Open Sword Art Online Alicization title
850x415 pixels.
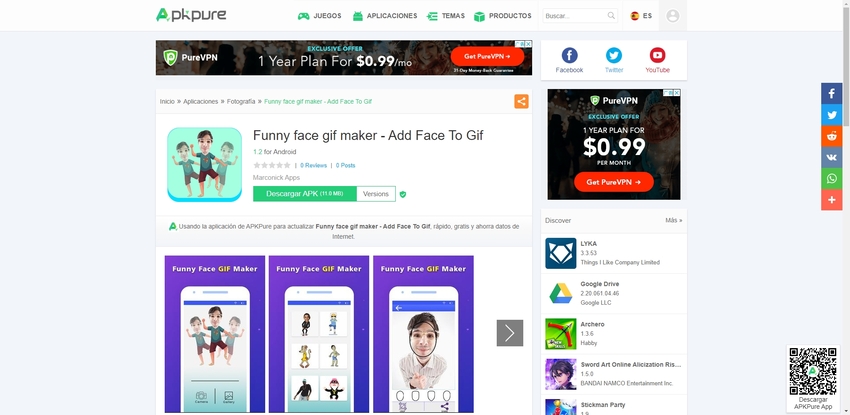tap(631, 365)
